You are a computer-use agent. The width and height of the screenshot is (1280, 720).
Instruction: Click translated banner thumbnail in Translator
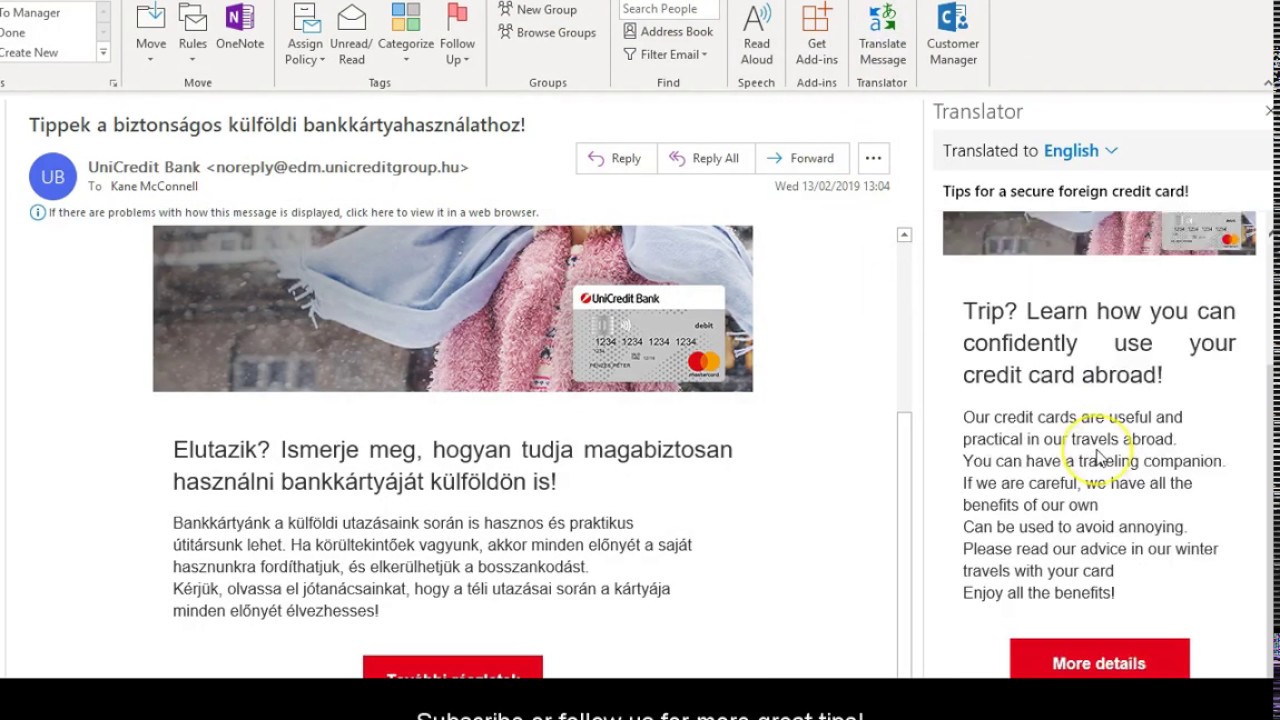[x=1098, y=233]
